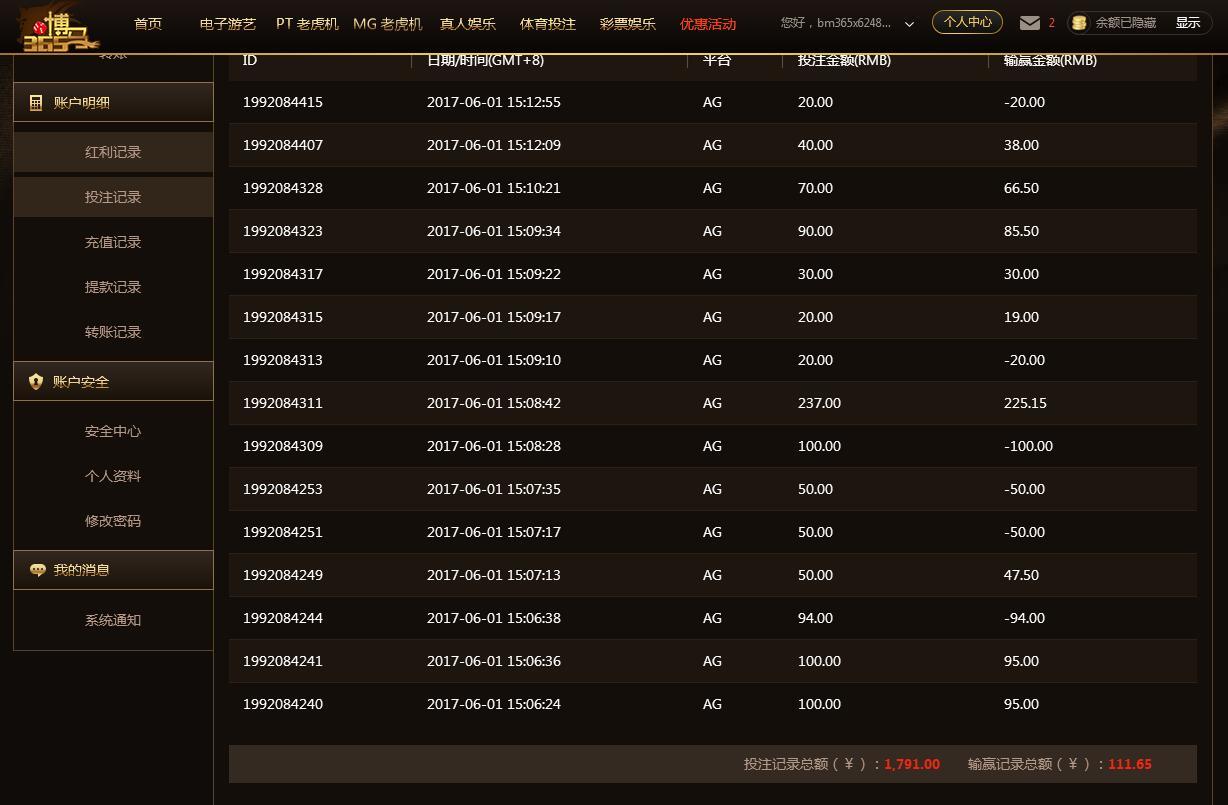Open the 首页 menu item

[148, 23]
